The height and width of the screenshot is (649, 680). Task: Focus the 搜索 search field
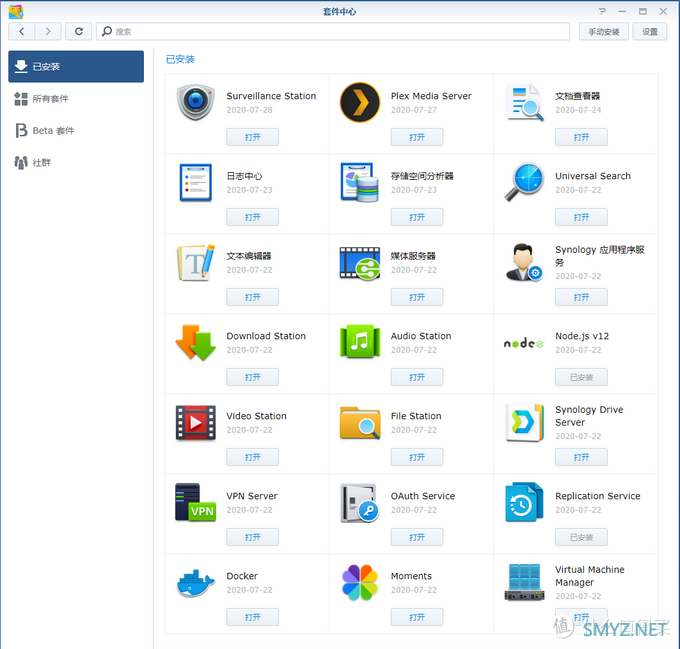(333, 31)
